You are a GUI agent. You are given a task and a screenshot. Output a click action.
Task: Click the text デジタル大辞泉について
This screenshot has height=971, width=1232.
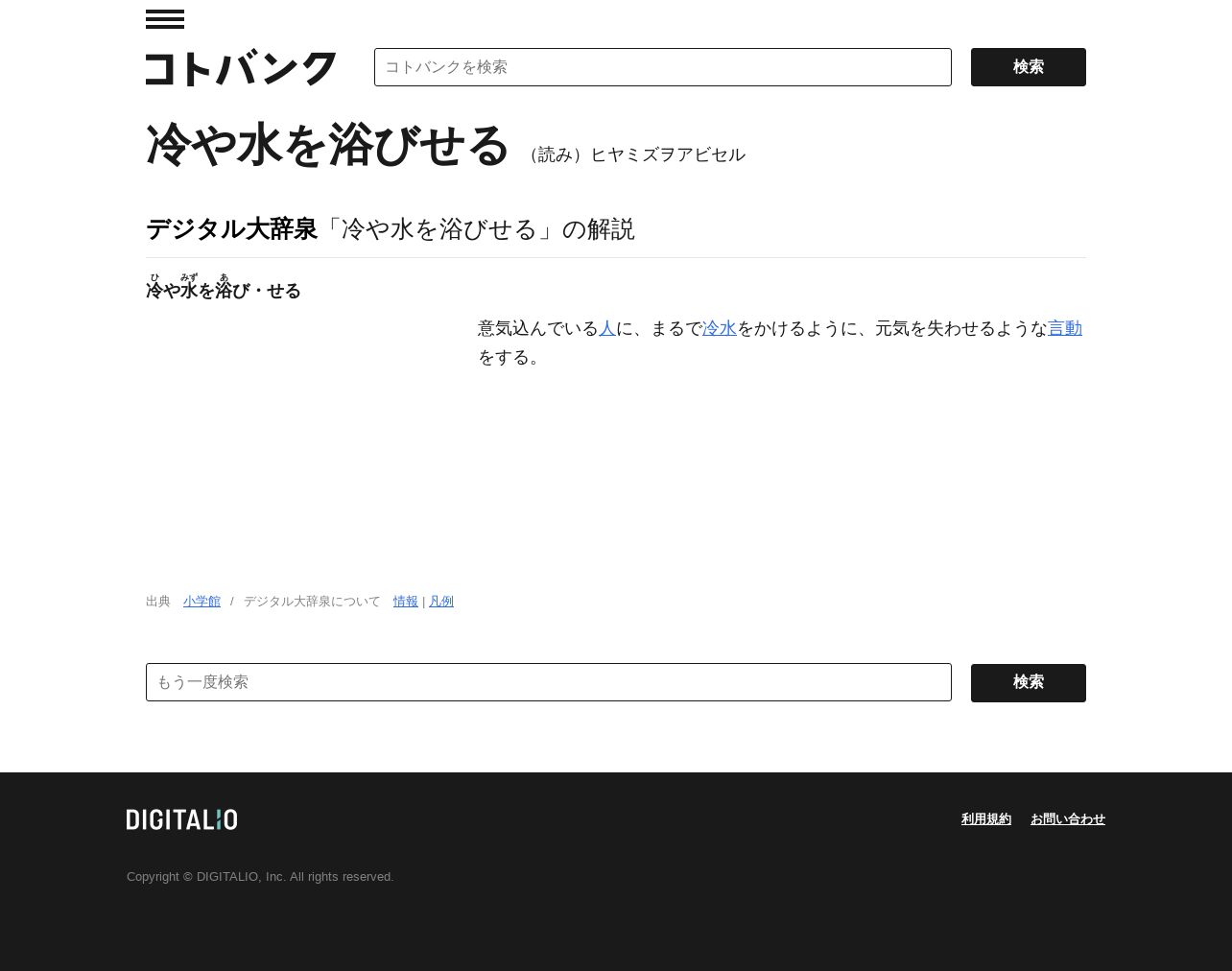coord(312,601)
